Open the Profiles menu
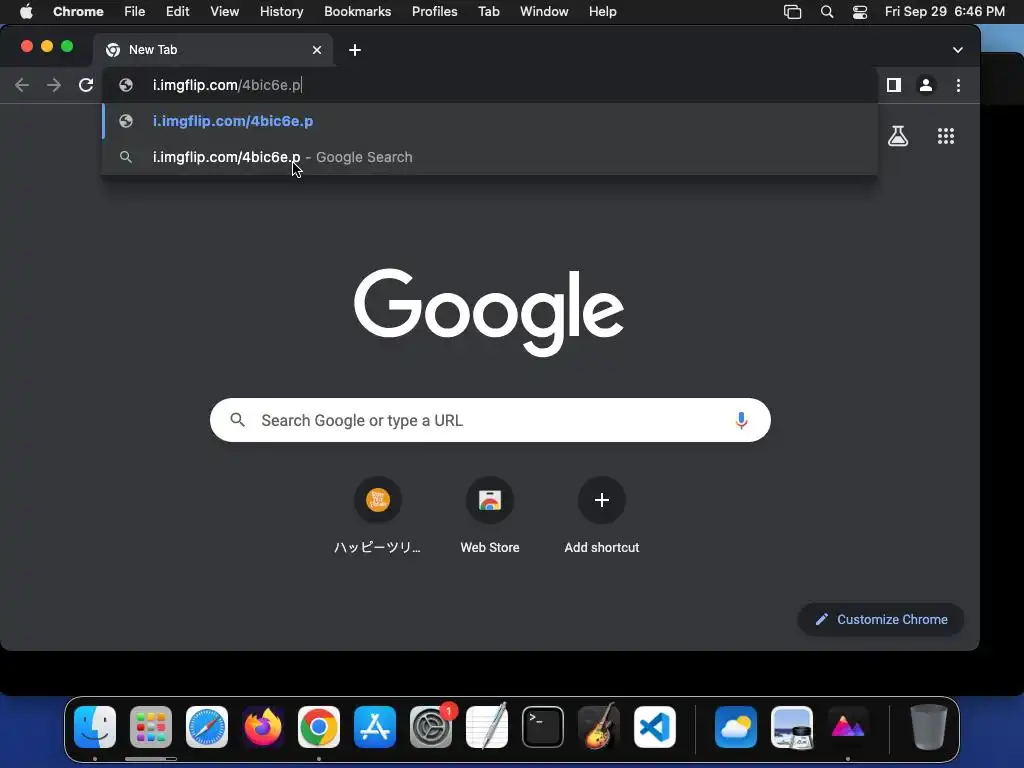Screen dimensions: 1024x768 click(434, 12)
